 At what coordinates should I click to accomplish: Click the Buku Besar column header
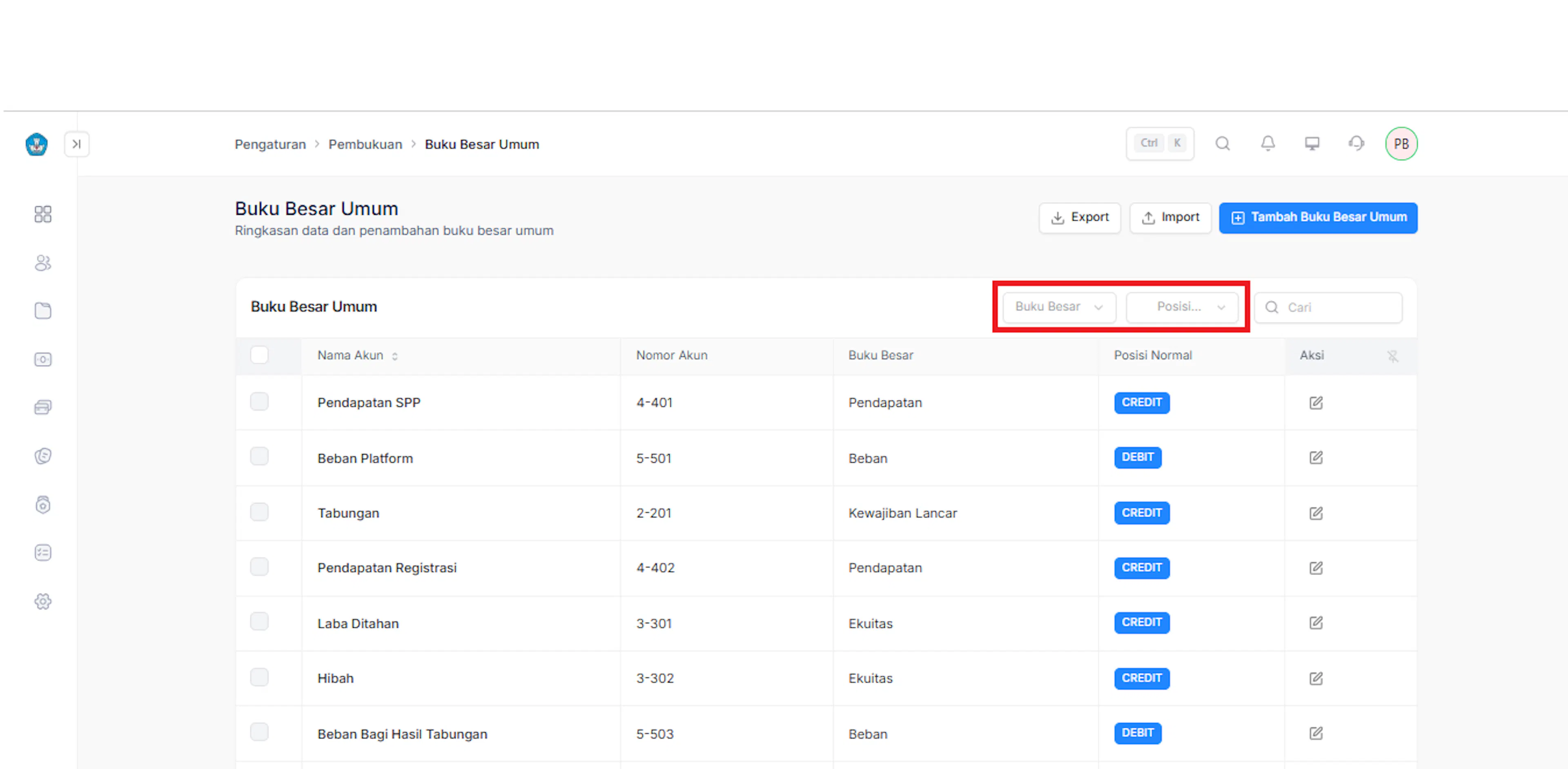881,355
